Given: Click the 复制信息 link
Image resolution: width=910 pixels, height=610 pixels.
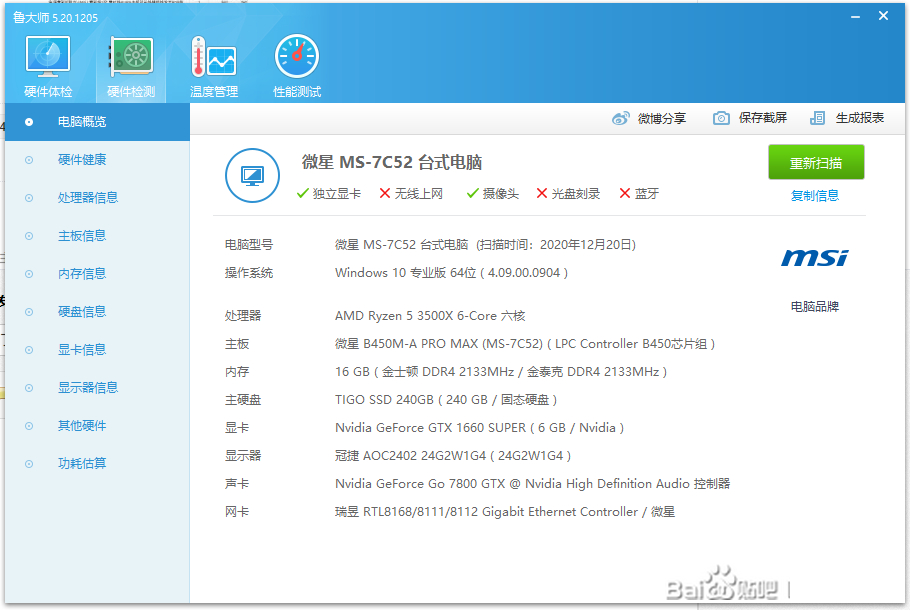Looking at the screenshot, I should (x=815, y=196).
